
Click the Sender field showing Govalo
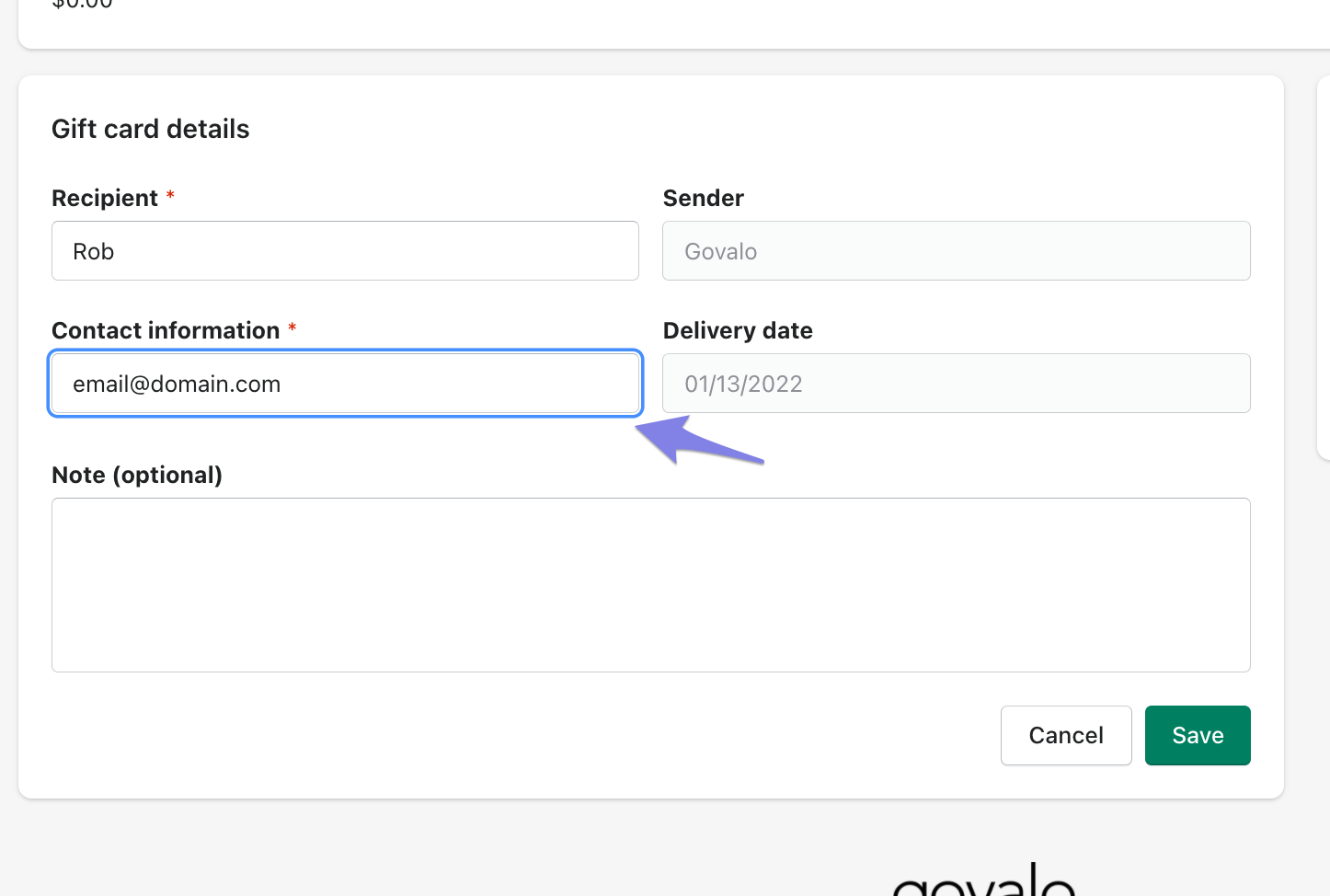956,251
